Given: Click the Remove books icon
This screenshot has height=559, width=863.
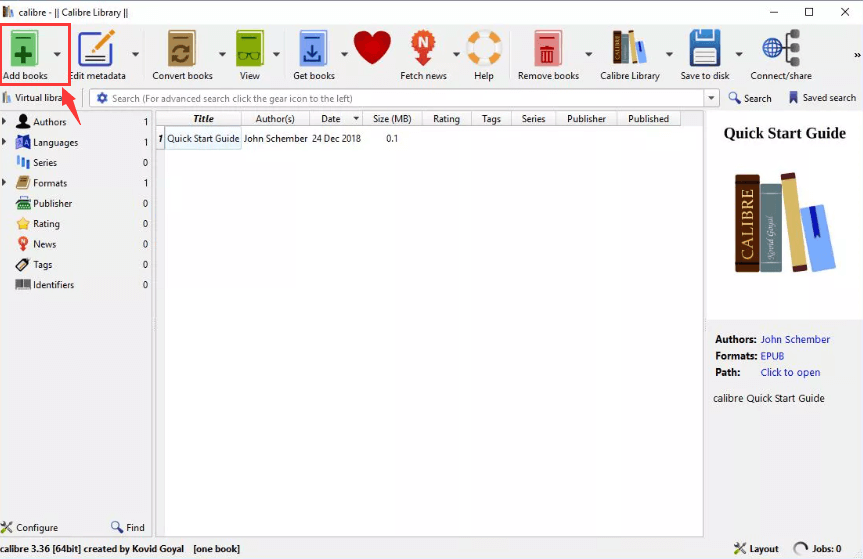Looking at the screenshot, I should [548, 50].
